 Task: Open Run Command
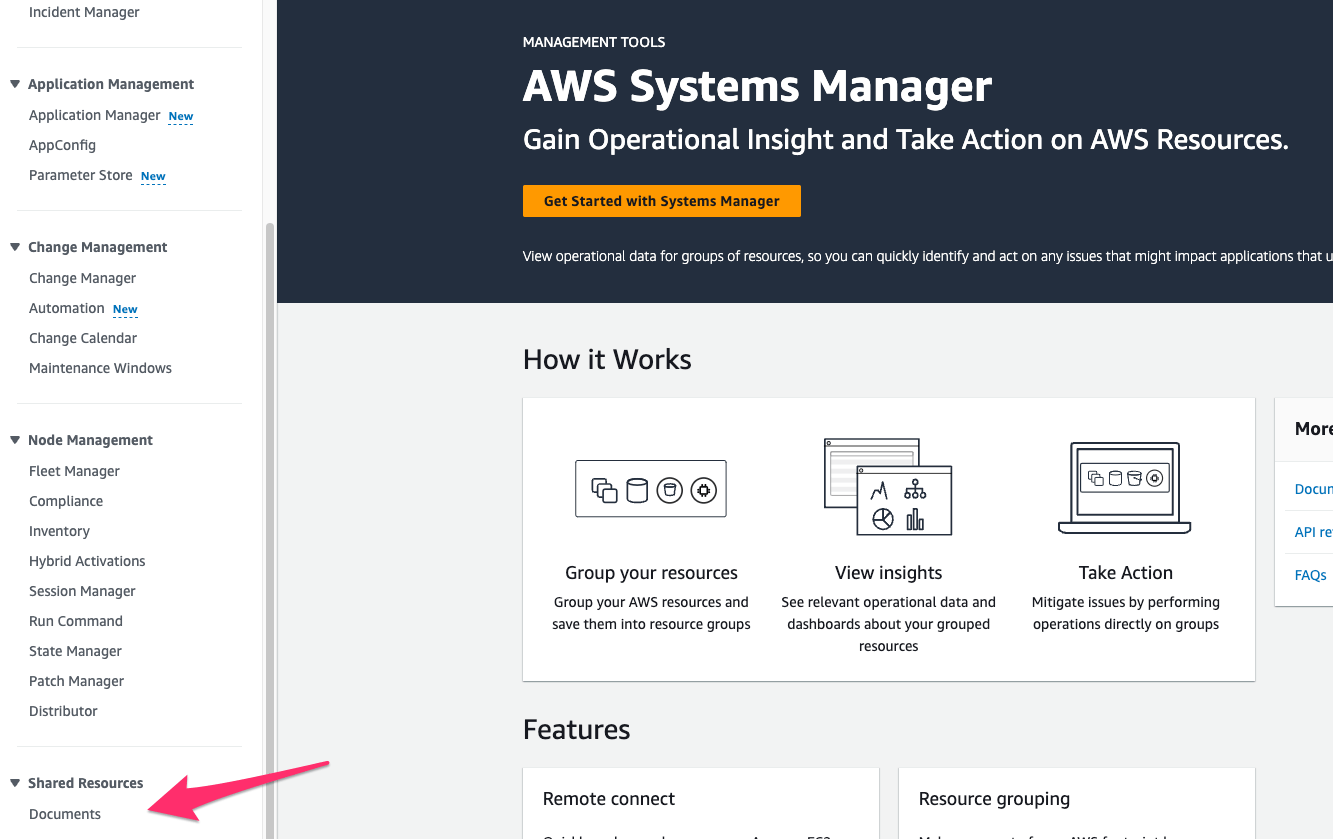coord(76,621)
